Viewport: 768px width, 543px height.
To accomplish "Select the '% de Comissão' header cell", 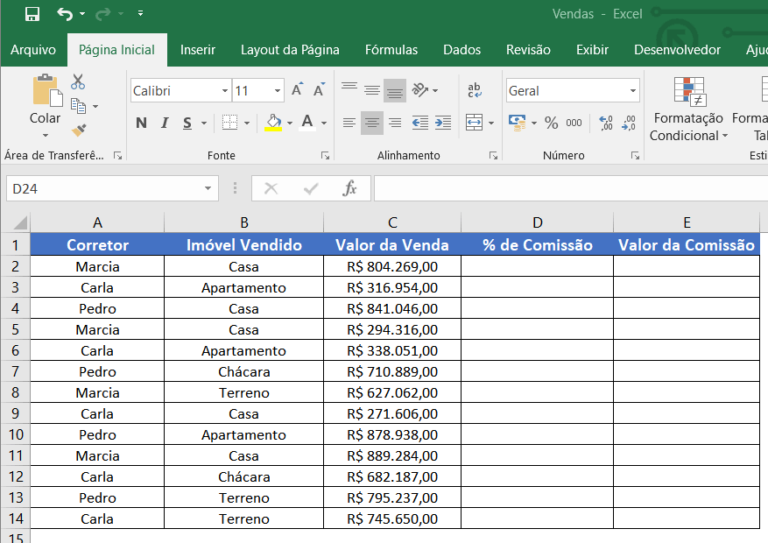I will [537, 245].
